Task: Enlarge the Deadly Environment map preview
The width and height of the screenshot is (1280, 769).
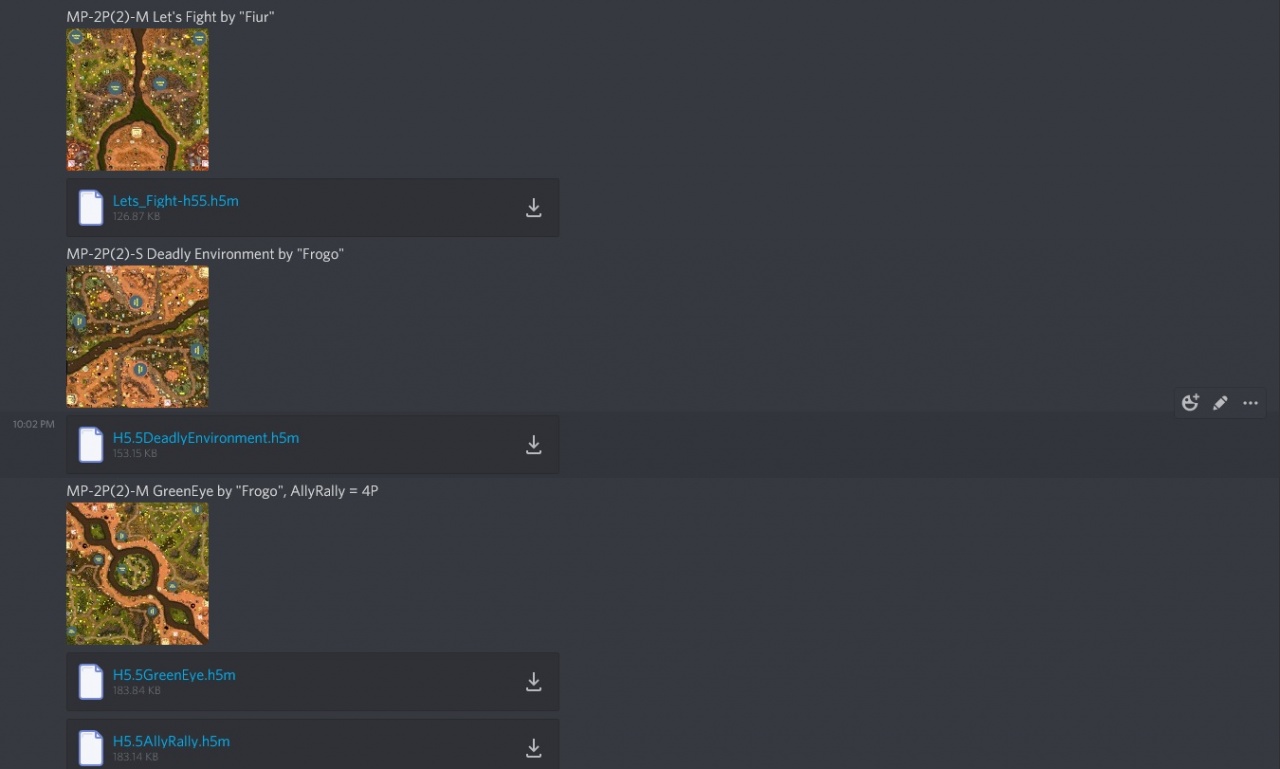Action: tap(137, 337)
